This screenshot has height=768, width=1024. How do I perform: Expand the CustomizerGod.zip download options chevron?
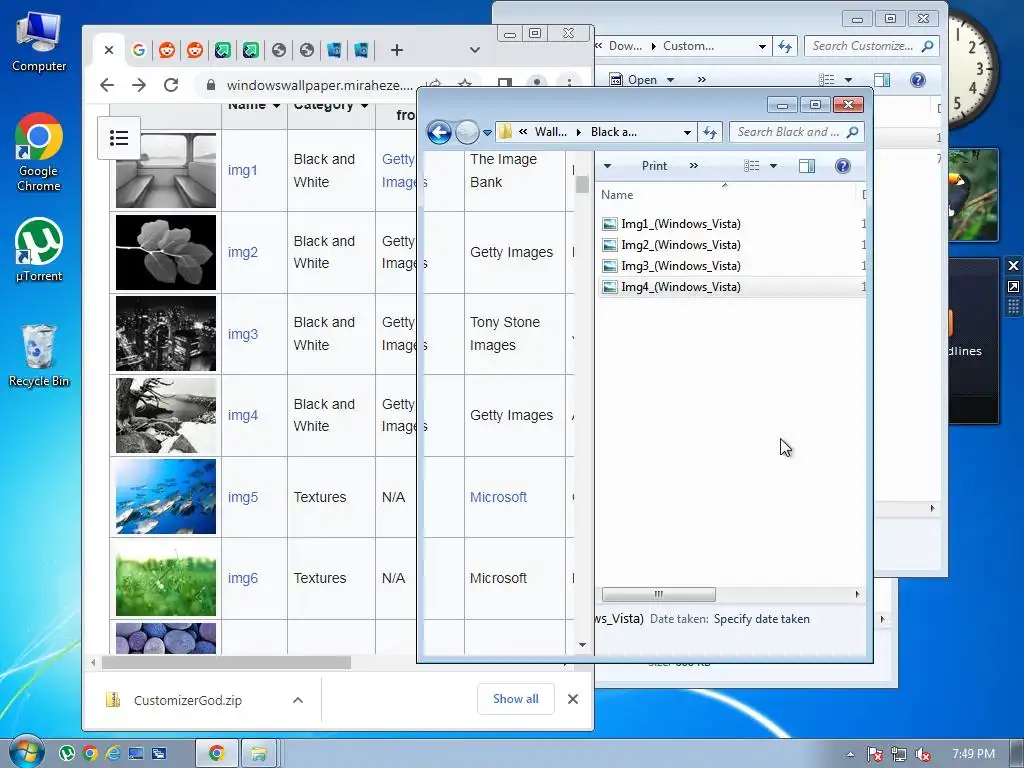pyautogui.click(x=298, y=700)
